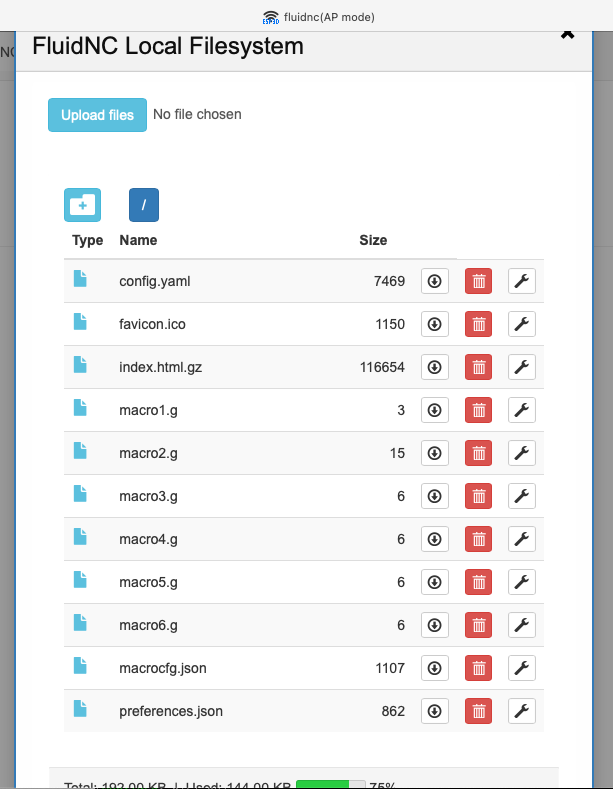Delete index.html.gz file
The width and height of the screenshot is (613, 789).
(479, 367)
